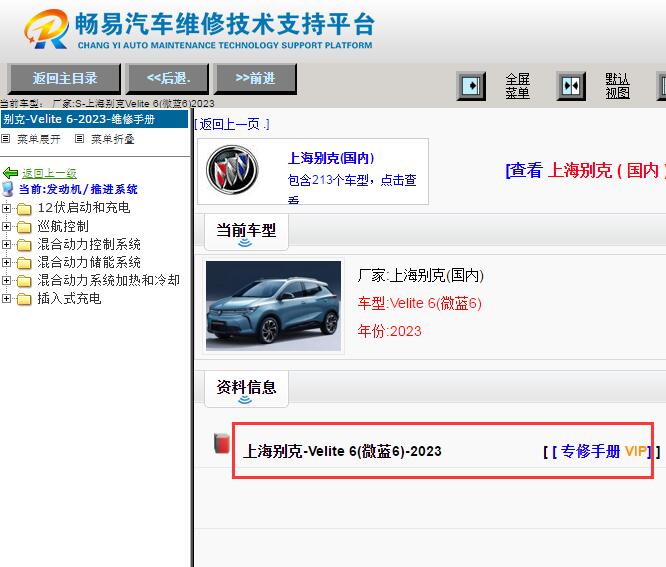Expand 混合动力控制系统 tree node

coord(6,244)
